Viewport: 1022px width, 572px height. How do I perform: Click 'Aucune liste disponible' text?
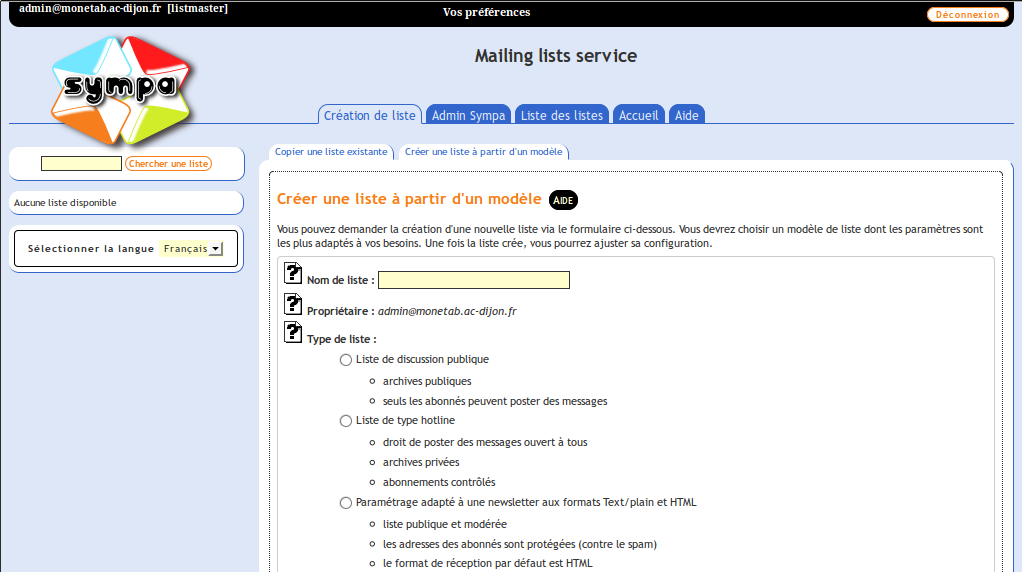(65, 203)
